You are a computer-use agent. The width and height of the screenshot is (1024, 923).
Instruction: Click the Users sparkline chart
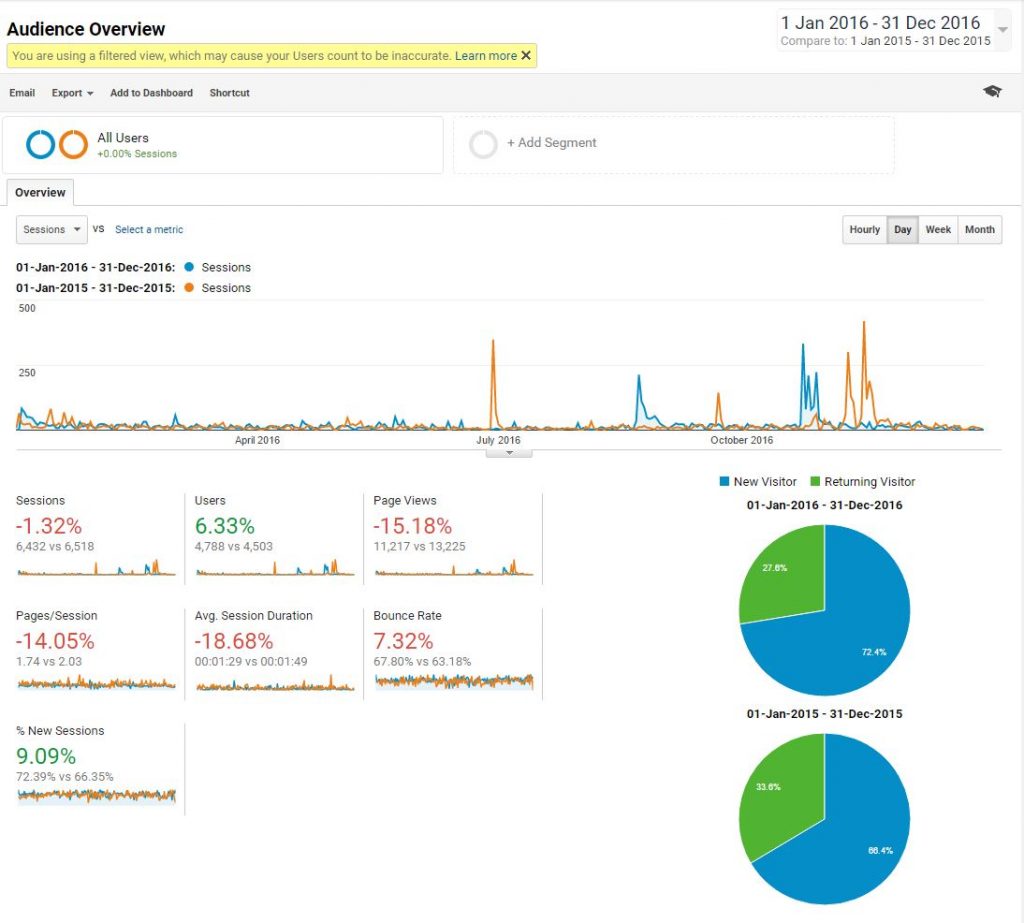(x=275, y=567)
